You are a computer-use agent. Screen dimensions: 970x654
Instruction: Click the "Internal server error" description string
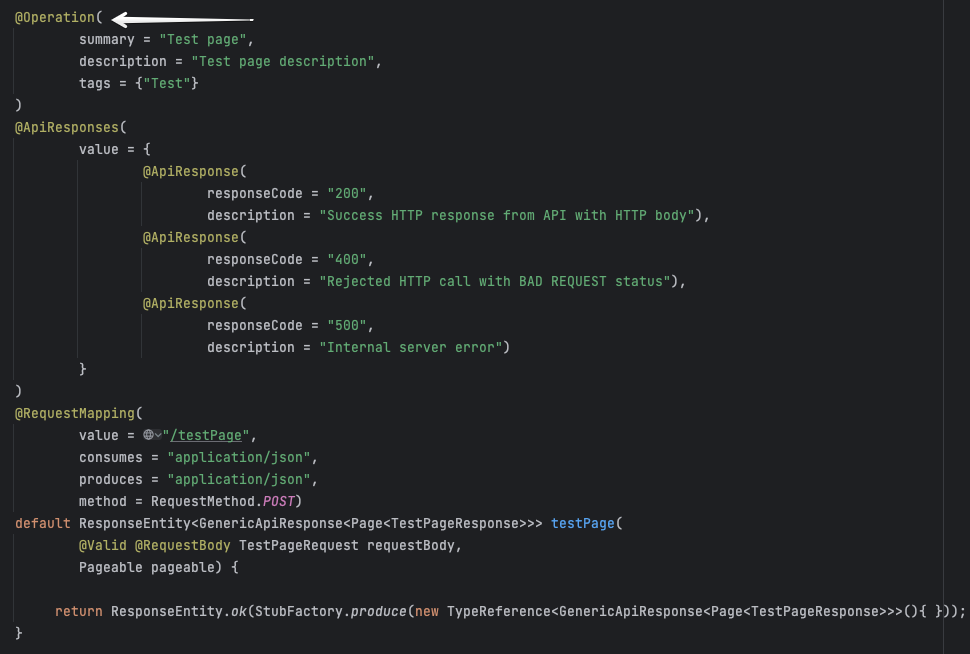click(411, 347)
